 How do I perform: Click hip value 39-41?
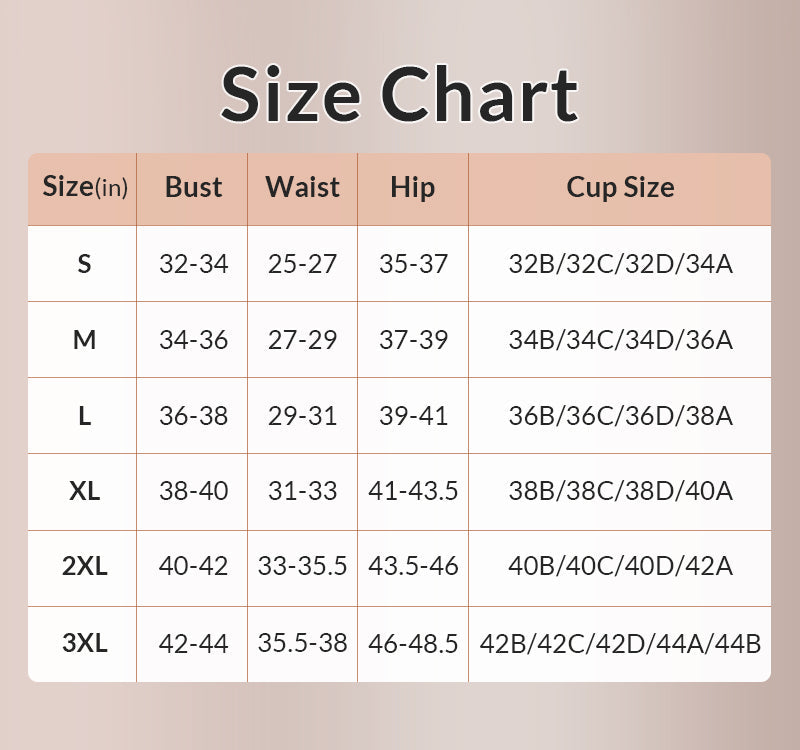pos(413,416)
